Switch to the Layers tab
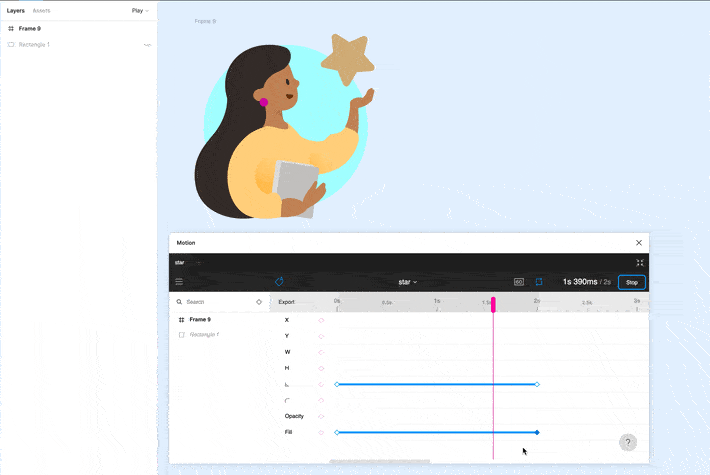 tap(16, 11)
